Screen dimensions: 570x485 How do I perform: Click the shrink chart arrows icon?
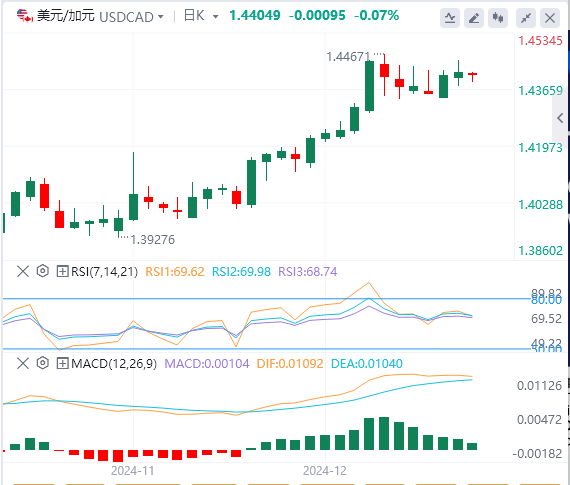(x=526, y=17)
